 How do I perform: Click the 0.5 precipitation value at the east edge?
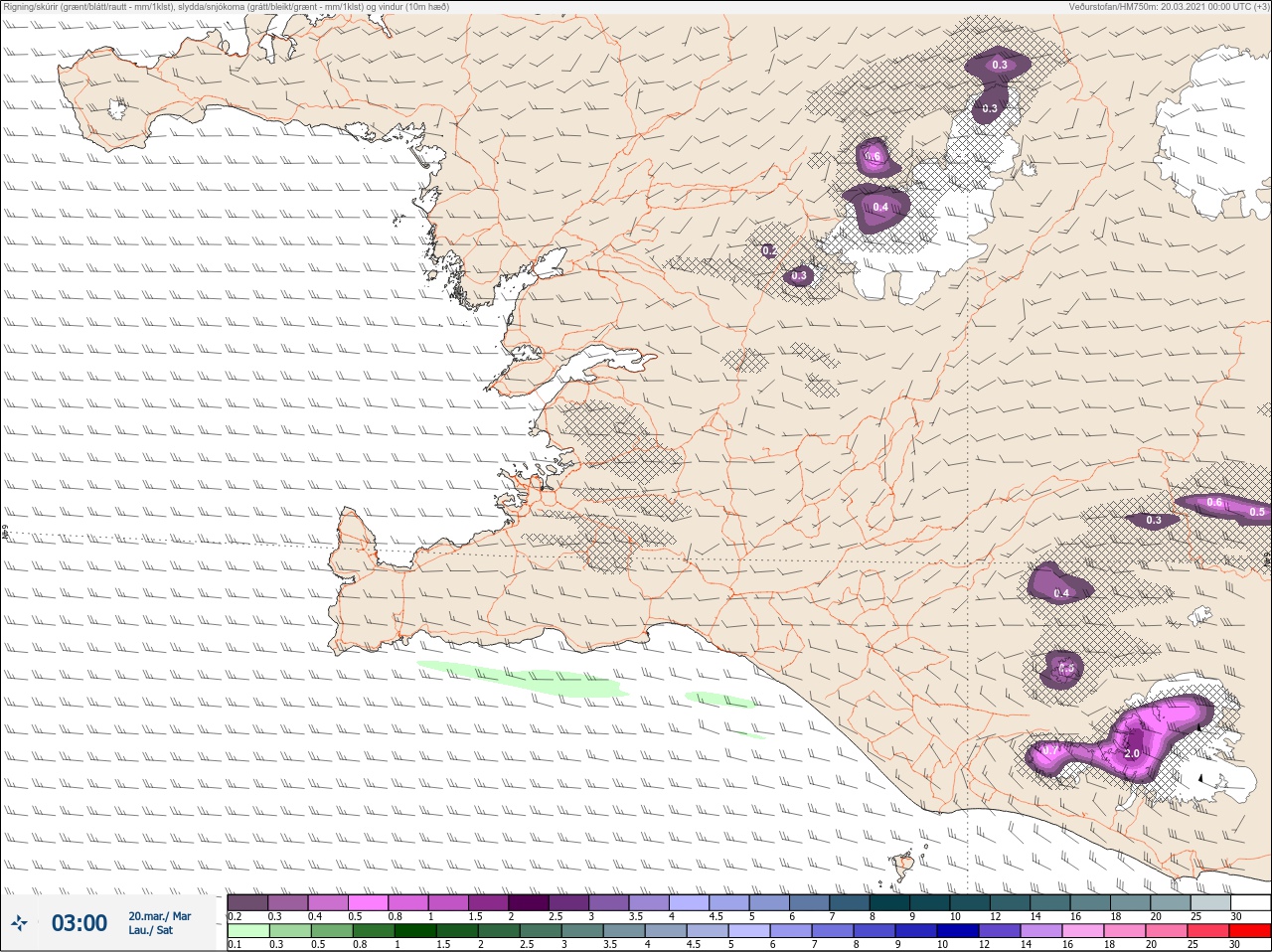(1257, 513)
